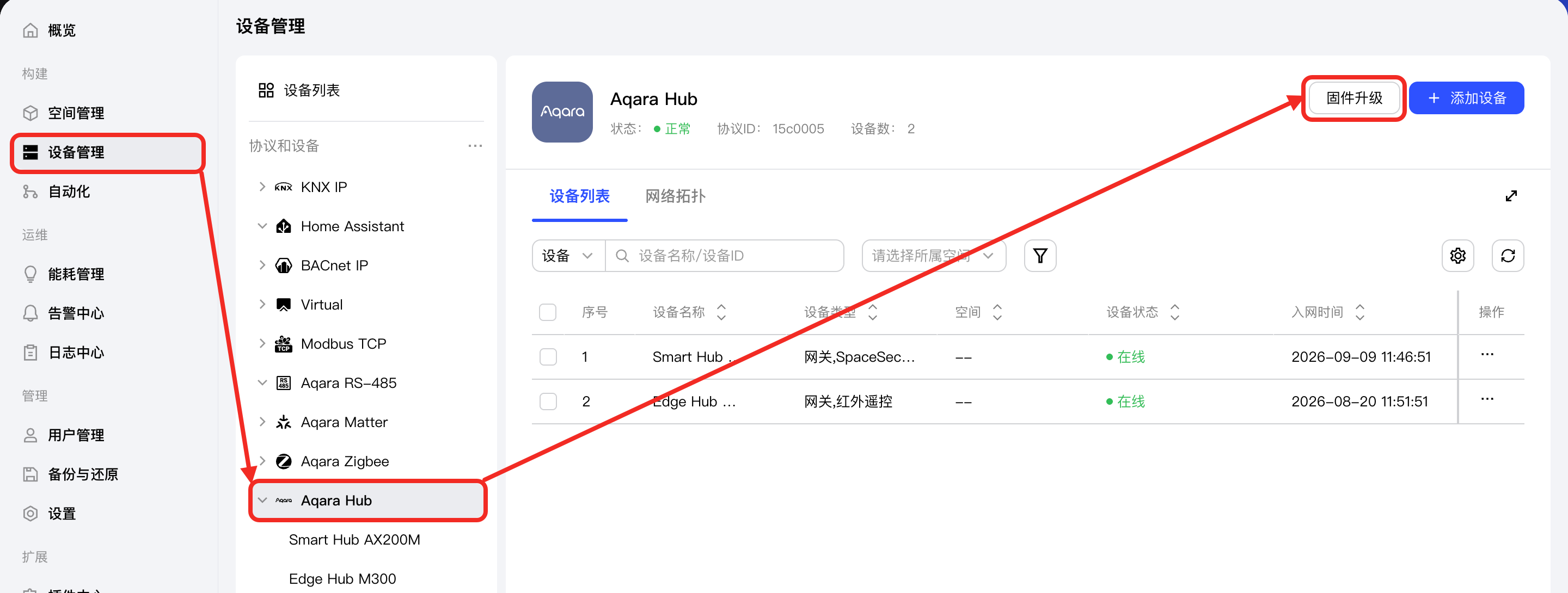Viewport: 1568px width, 593px height.
Task: Expand the Virtual tree node
Action: [262, 304]
